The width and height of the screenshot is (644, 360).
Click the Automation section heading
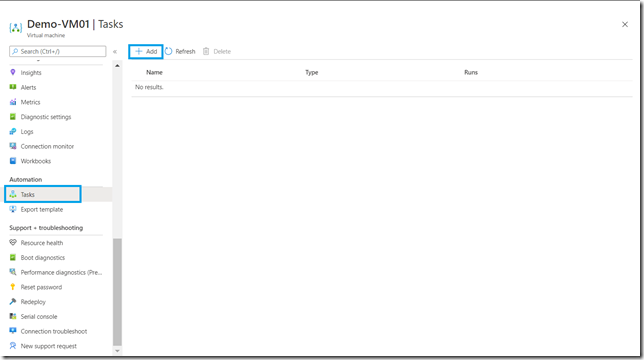25,179
